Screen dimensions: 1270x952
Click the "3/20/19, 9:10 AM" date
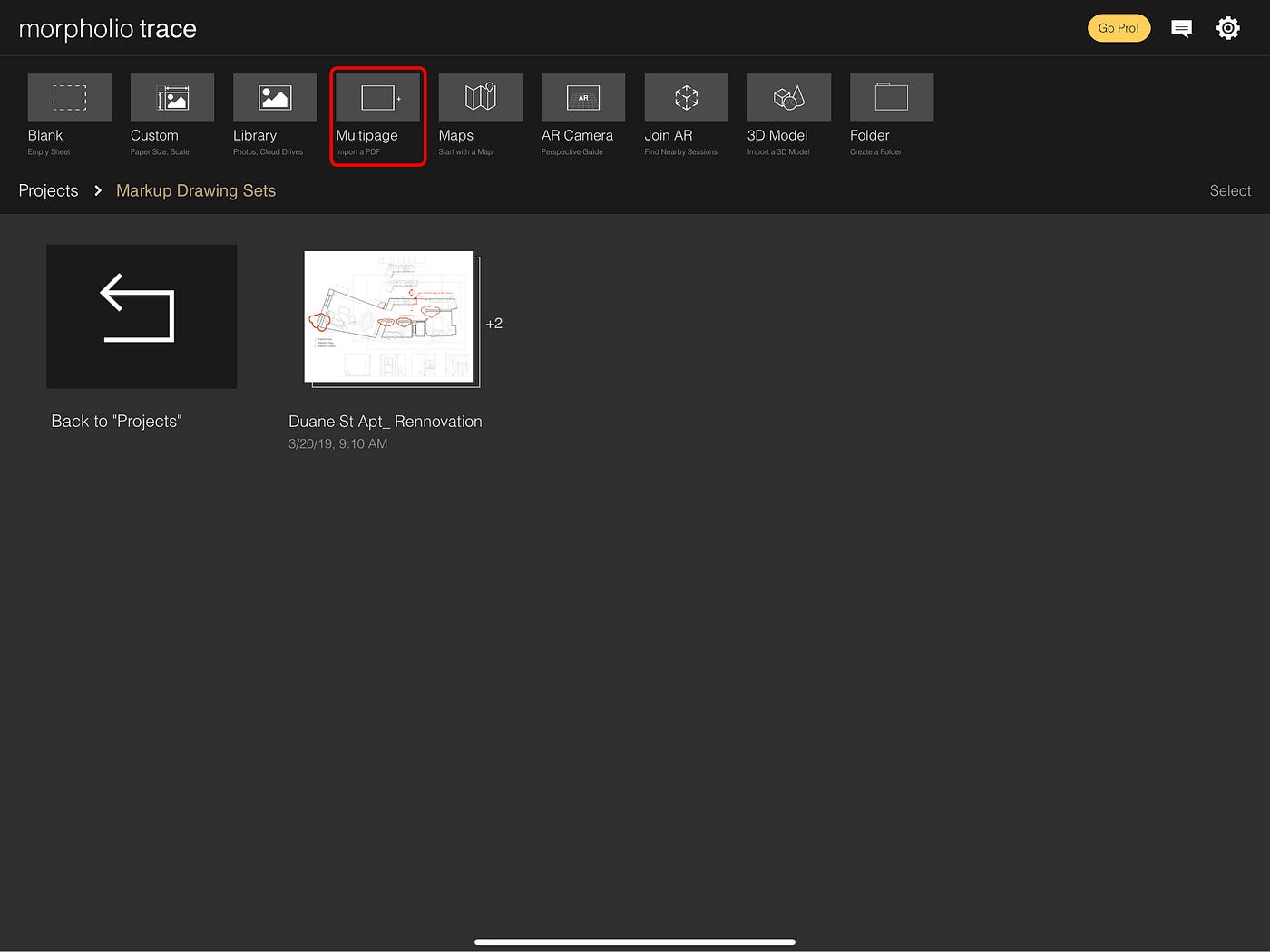click(x=337, y=443)
